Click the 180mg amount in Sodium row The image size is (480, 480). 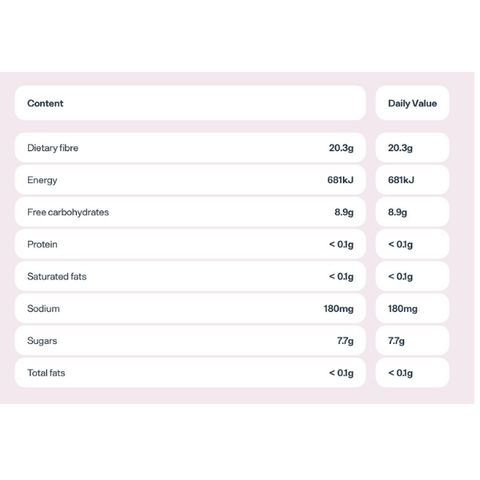(x=339, y=309)
